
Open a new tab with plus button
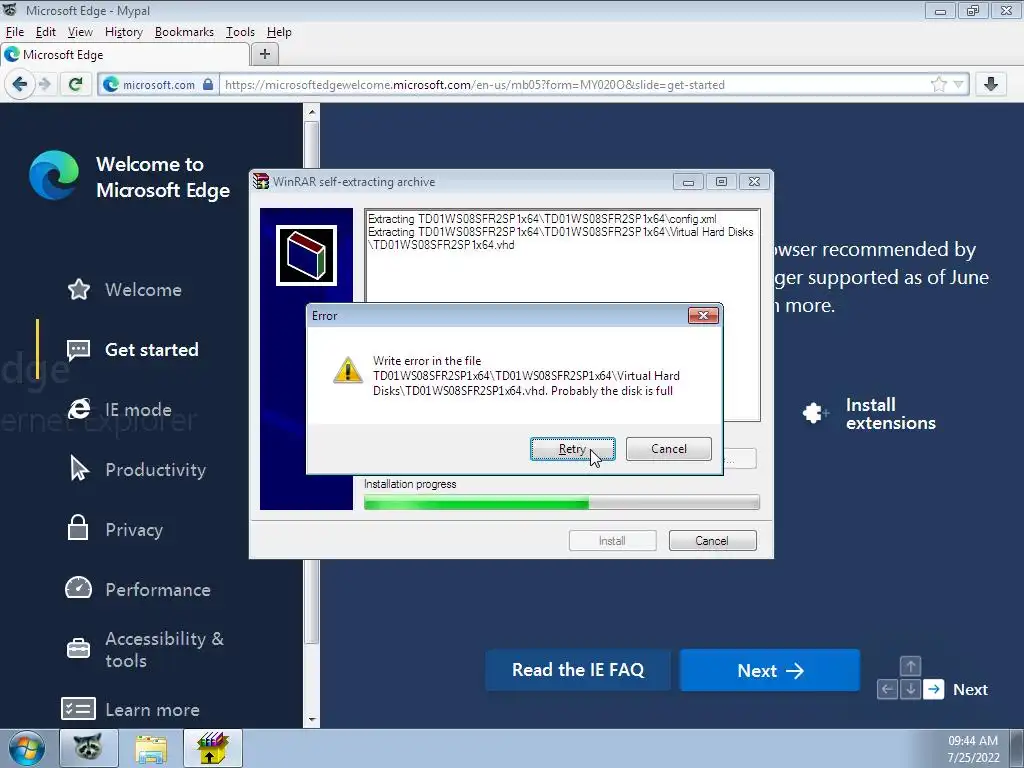[264, 54]
